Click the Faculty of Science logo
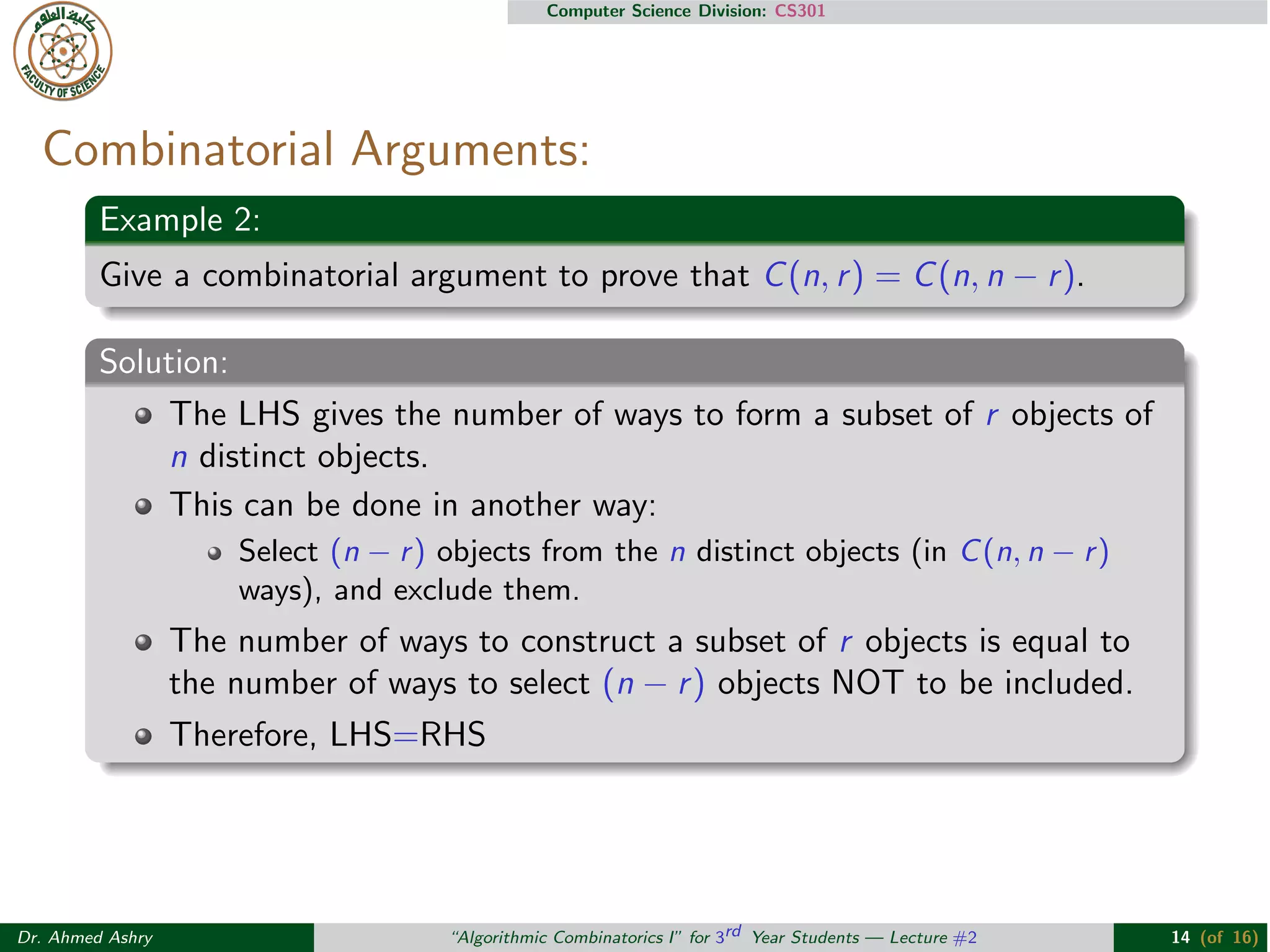 point(63,51)
